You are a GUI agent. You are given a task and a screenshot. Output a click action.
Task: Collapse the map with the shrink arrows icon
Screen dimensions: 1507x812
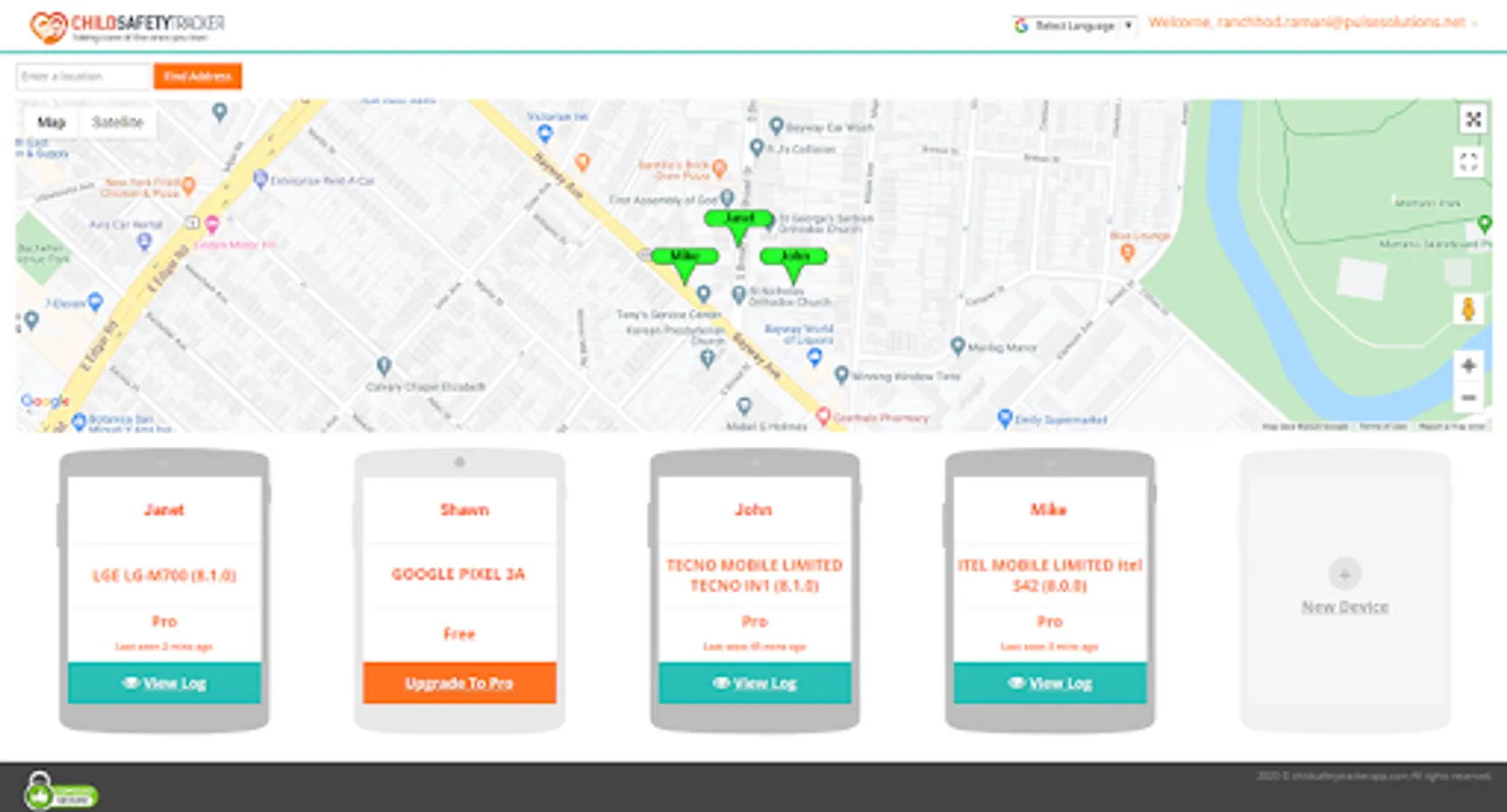(1474, 118)
